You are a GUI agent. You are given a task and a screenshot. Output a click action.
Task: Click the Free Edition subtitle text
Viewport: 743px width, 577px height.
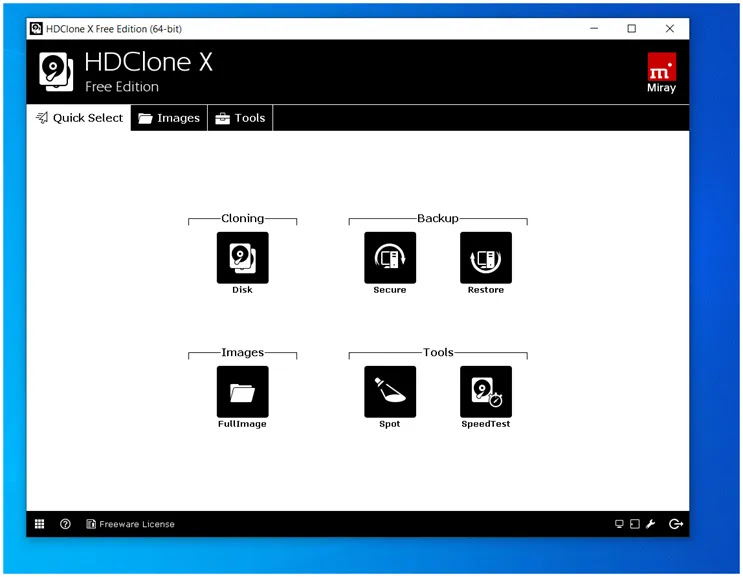(122, 87)
